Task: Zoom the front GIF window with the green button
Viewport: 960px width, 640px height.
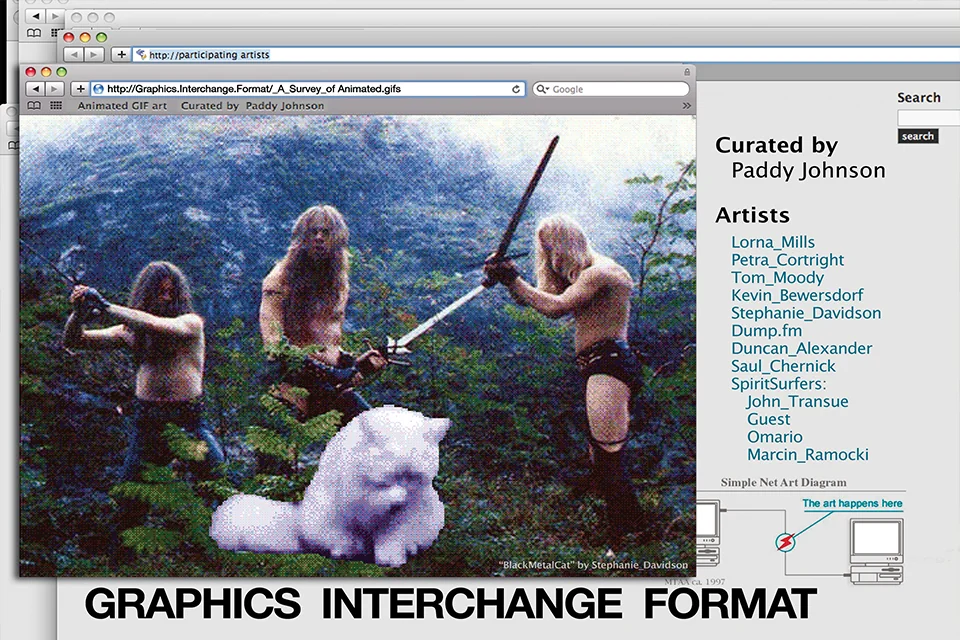Action: tap(62, 72)
